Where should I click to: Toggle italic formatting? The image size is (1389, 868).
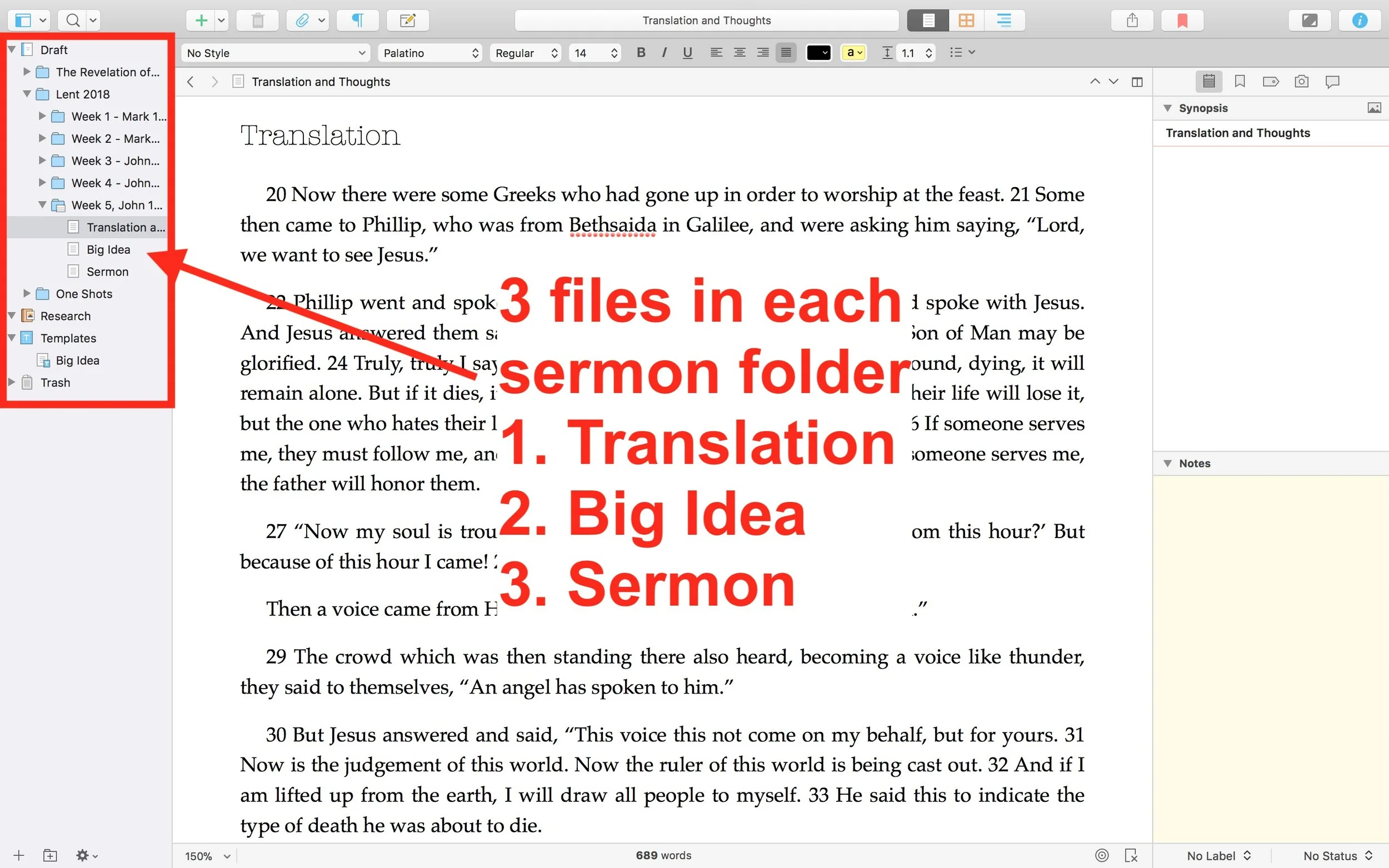664,53
